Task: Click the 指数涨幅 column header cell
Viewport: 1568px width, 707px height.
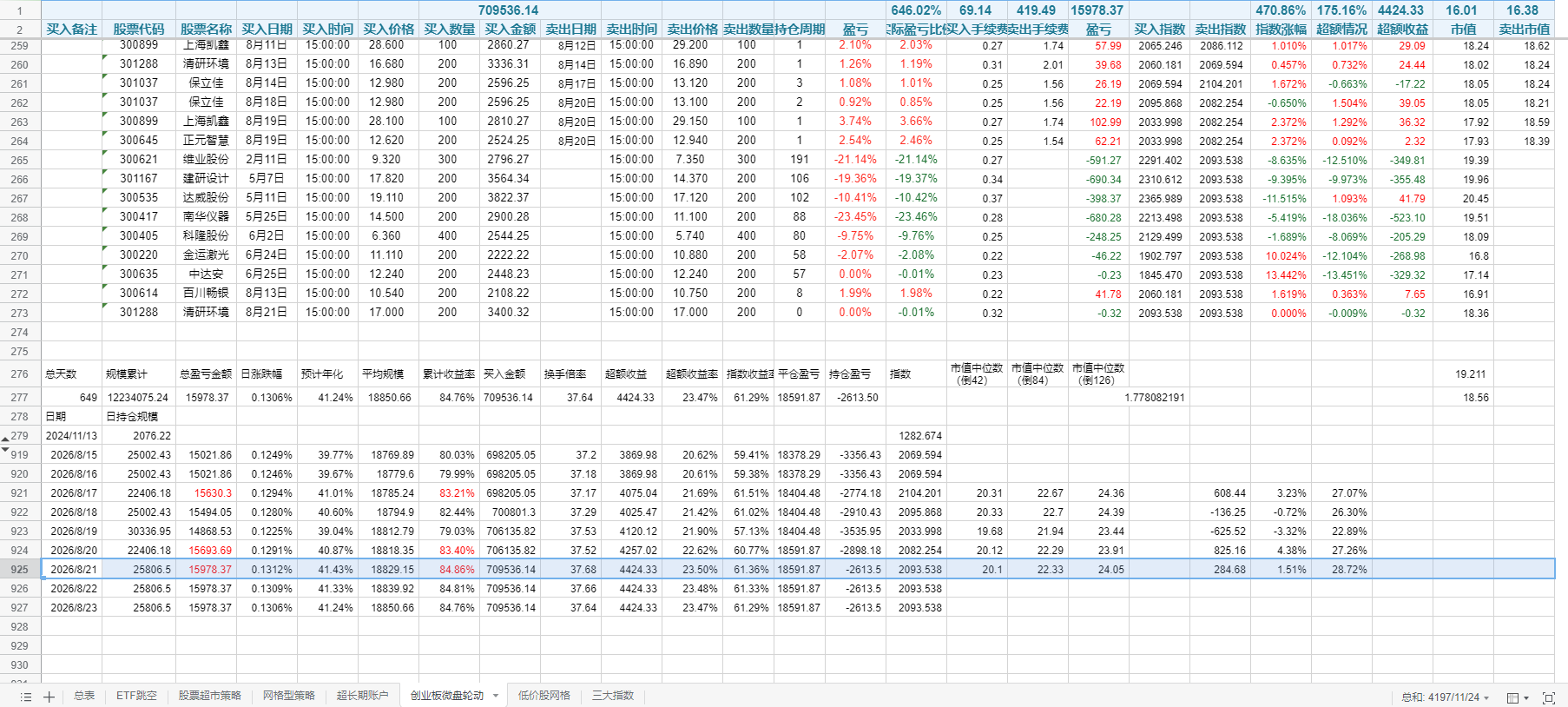Action: 1281,29
